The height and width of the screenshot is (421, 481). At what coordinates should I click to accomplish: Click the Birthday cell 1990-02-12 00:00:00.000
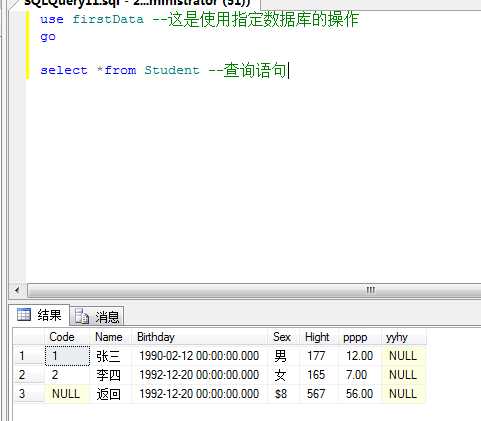pos(200,356)
